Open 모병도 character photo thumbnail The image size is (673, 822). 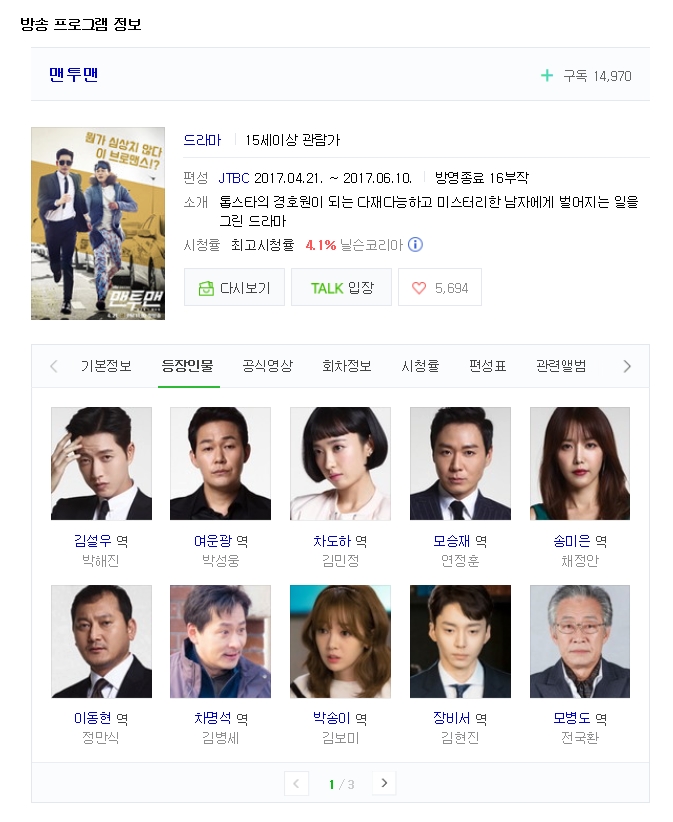[580, 642]
